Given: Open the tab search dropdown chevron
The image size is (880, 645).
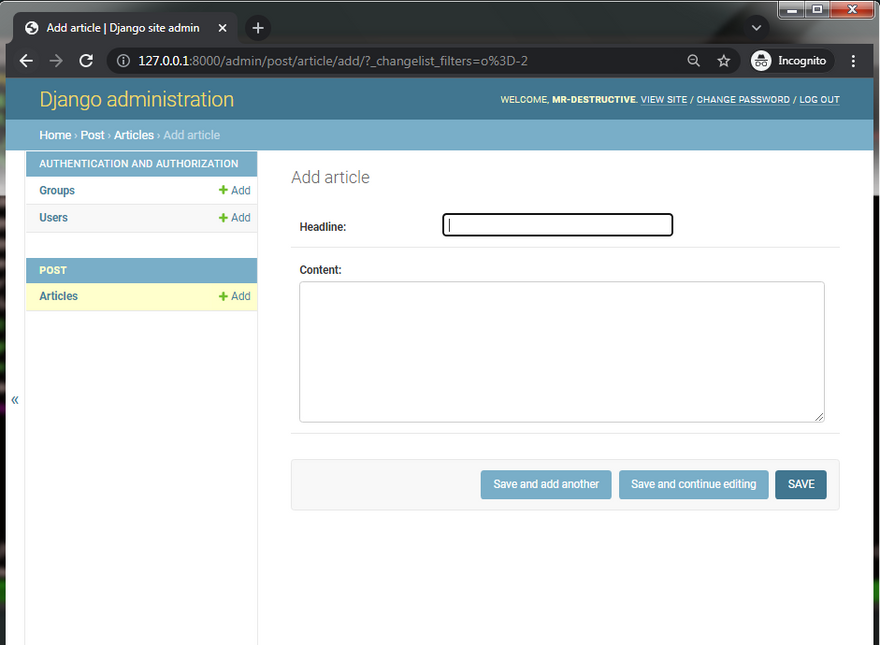Looking at the screenshot, I should tap(756, 27).
